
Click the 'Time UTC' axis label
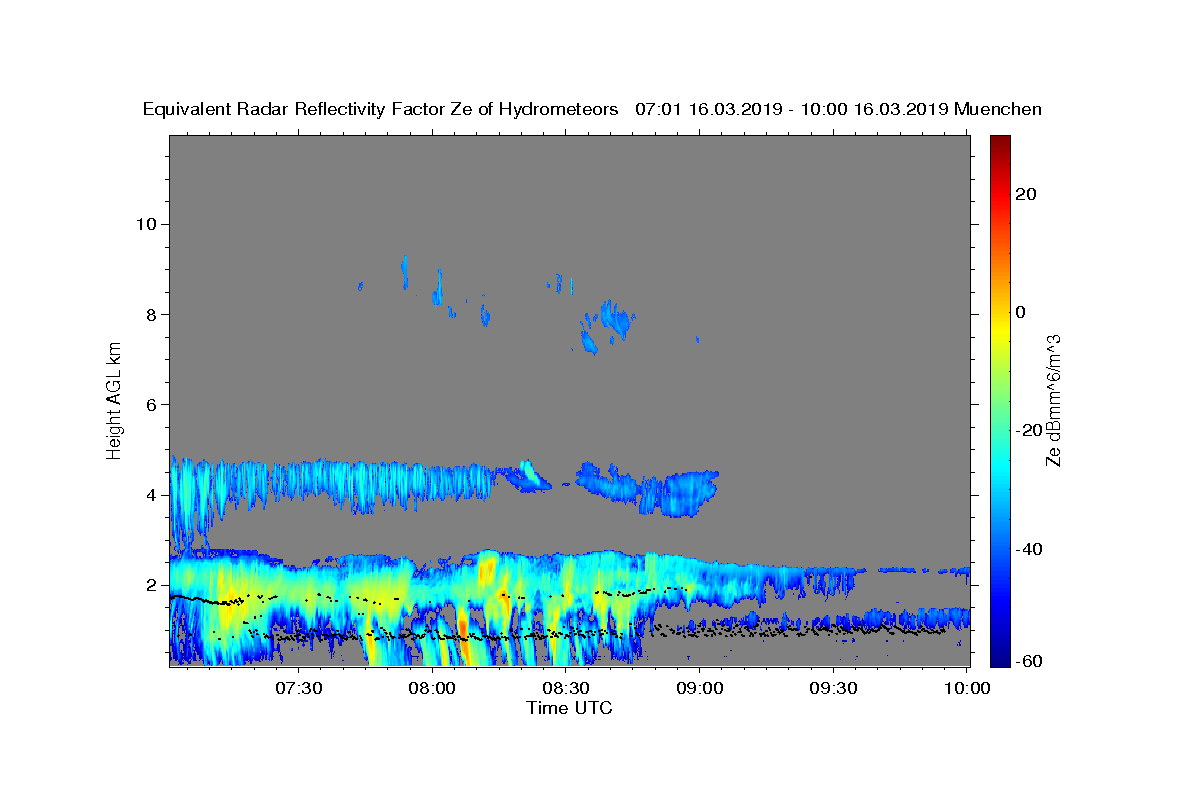pos(569,708)
